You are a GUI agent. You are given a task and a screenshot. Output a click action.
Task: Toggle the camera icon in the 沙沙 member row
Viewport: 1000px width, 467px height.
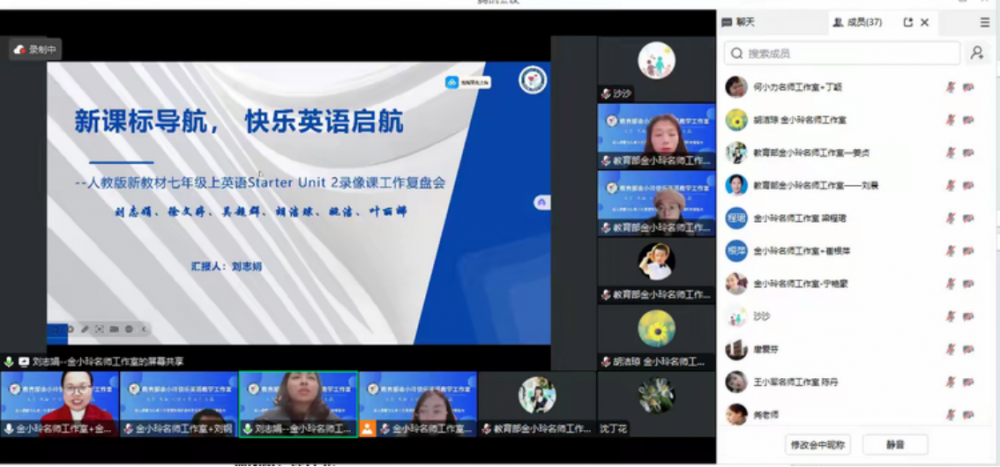tap(968, 316)
